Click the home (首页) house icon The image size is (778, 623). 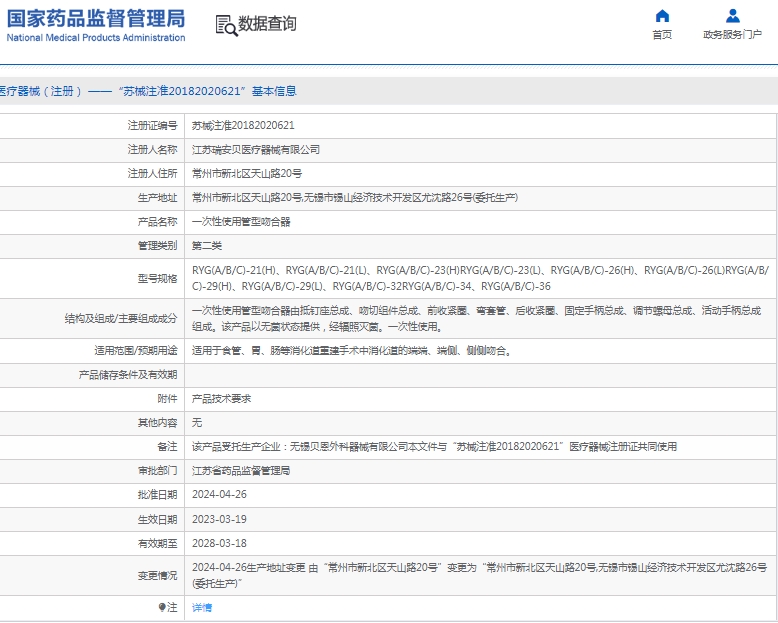(x=662, y=16)
